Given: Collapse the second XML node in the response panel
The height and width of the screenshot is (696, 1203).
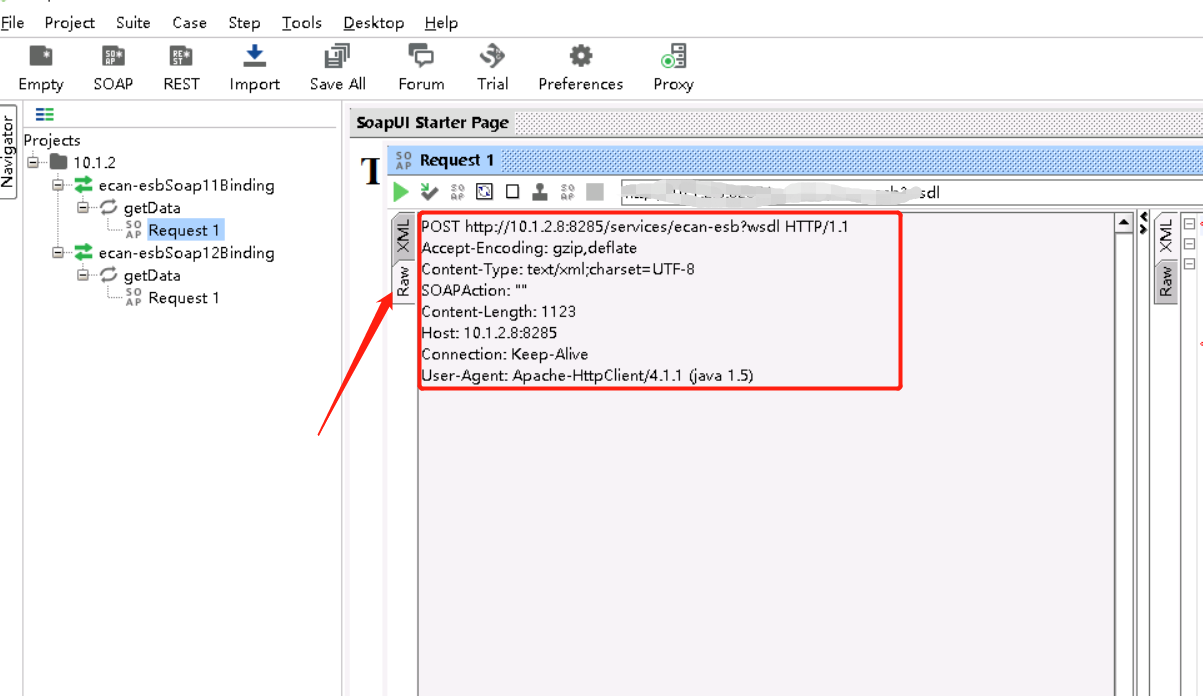Looking at the screenshot, I should click(1189, 244).
